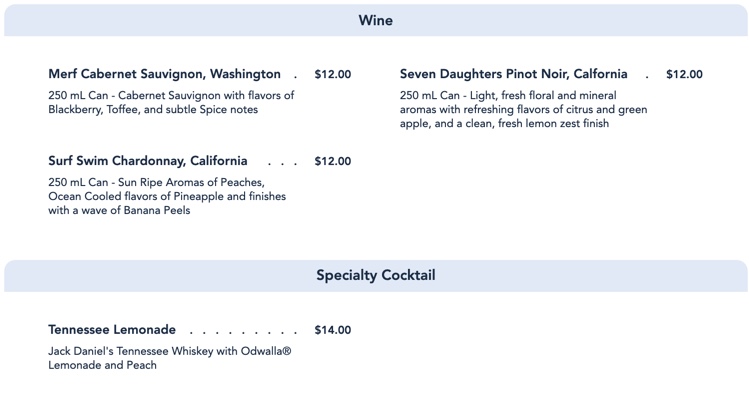Select Seven Daughters Pinot Noir title
This screenshot has width=749, height=411.
point(513,74)
